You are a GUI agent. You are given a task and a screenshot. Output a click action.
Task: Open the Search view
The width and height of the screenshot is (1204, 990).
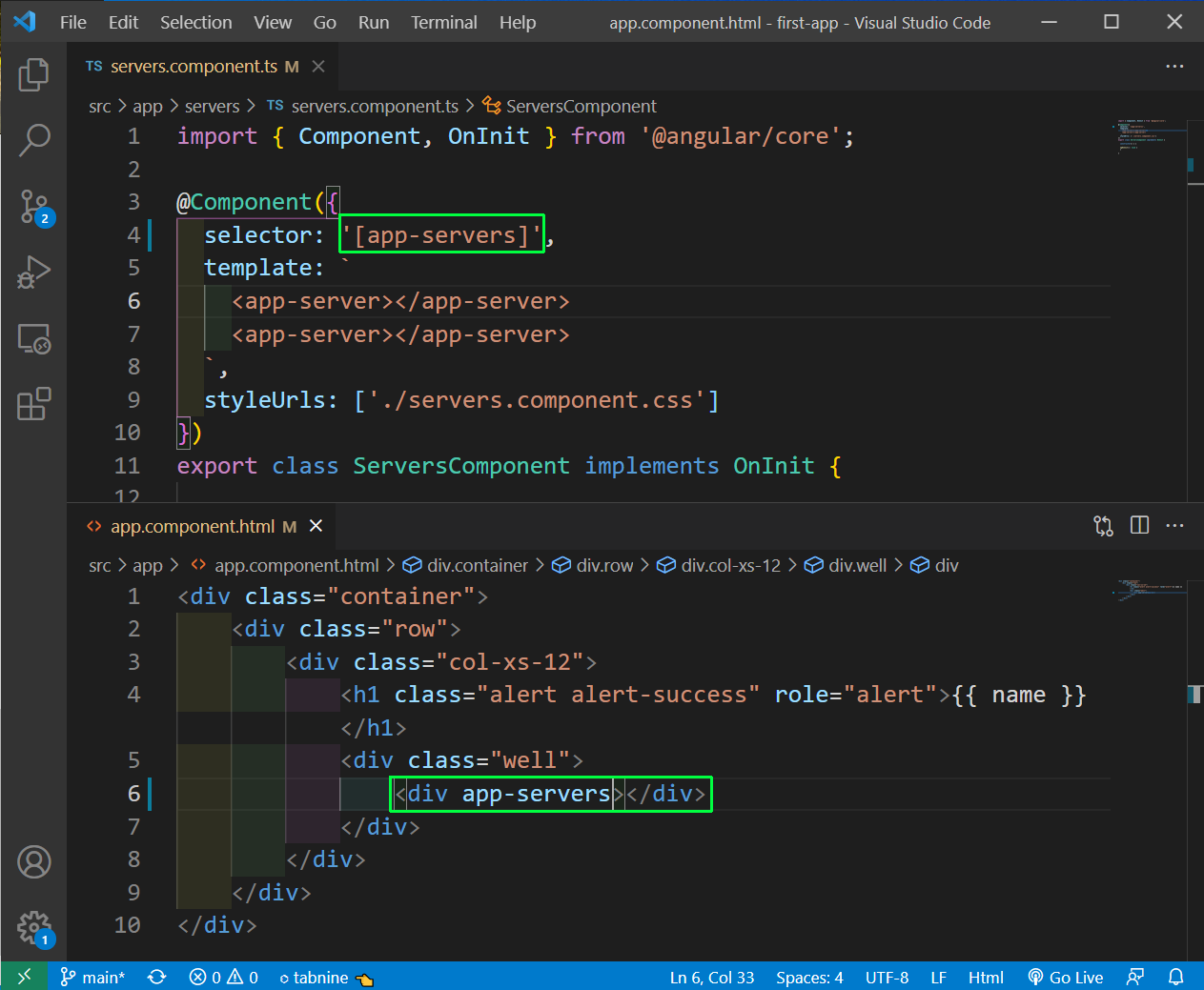33,140
